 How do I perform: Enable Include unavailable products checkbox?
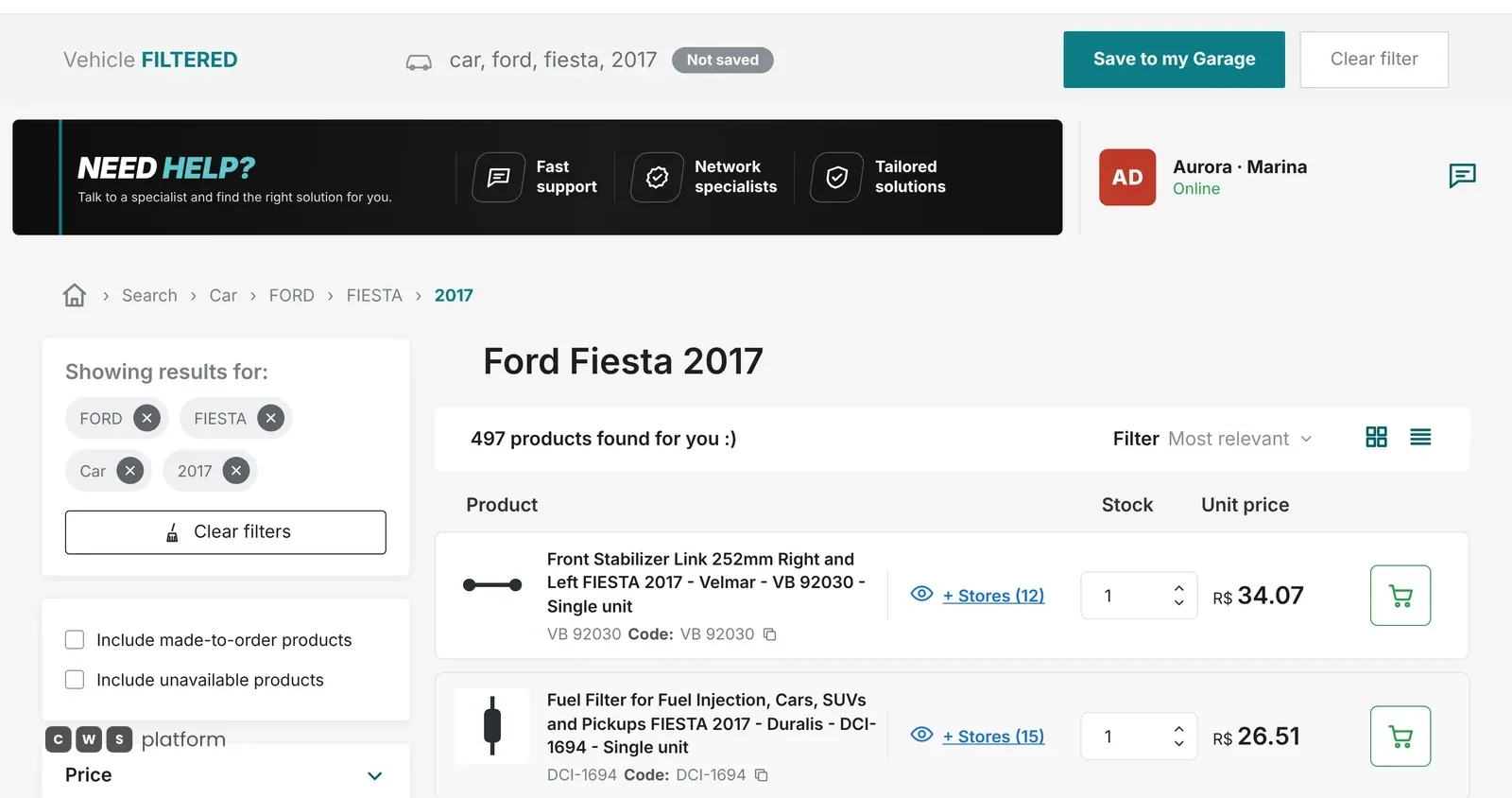pyautogui.click(x=75, y=680)
